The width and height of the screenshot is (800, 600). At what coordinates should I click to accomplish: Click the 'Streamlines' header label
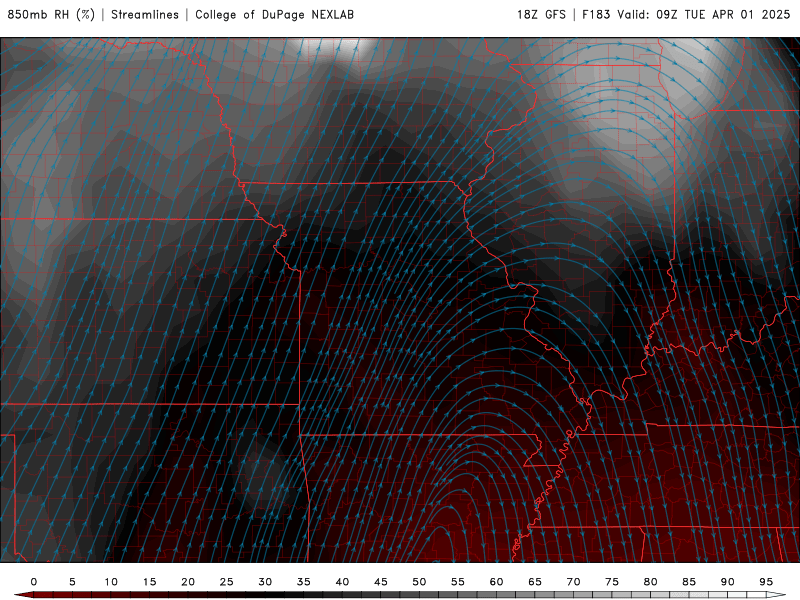tap(145, 15)
